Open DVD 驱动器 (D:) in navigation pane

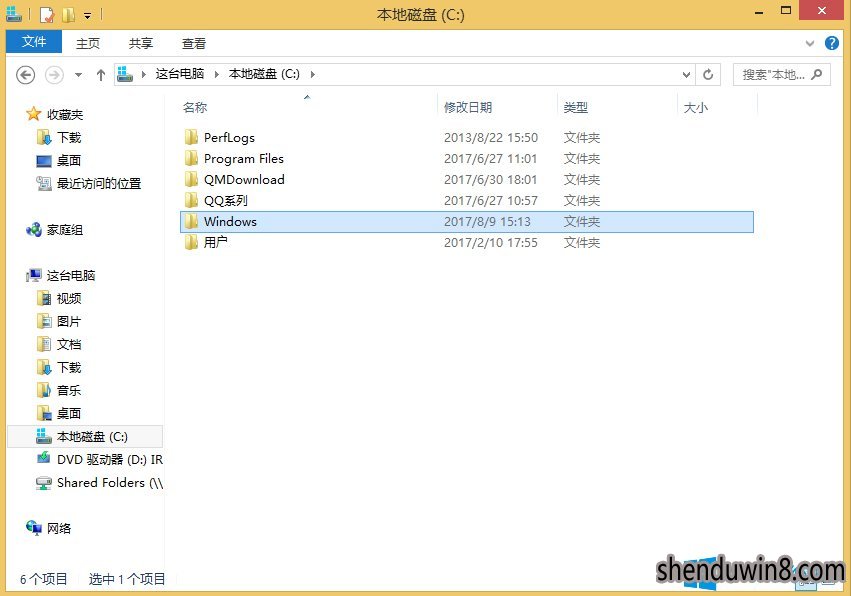coord(110,460)
